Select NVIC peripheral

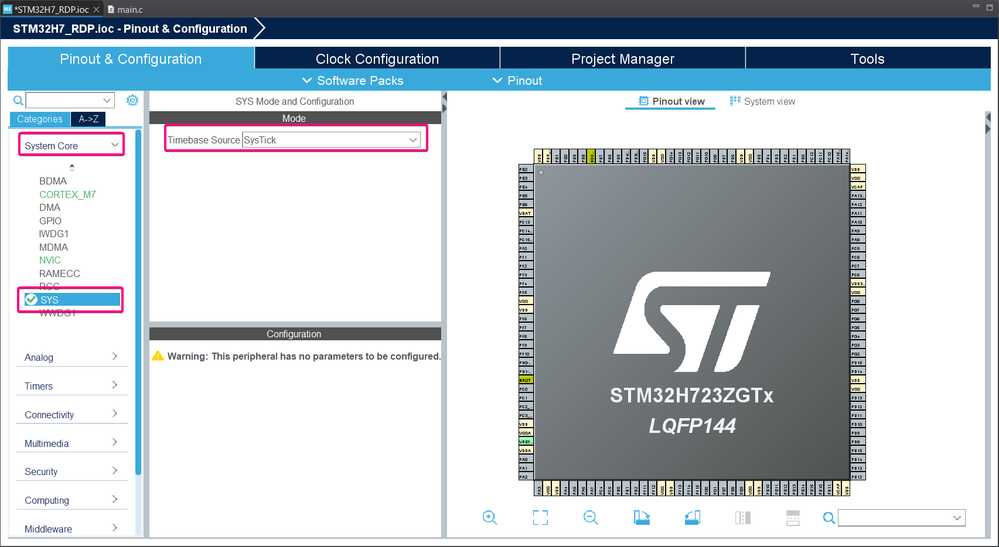[50, 260]
